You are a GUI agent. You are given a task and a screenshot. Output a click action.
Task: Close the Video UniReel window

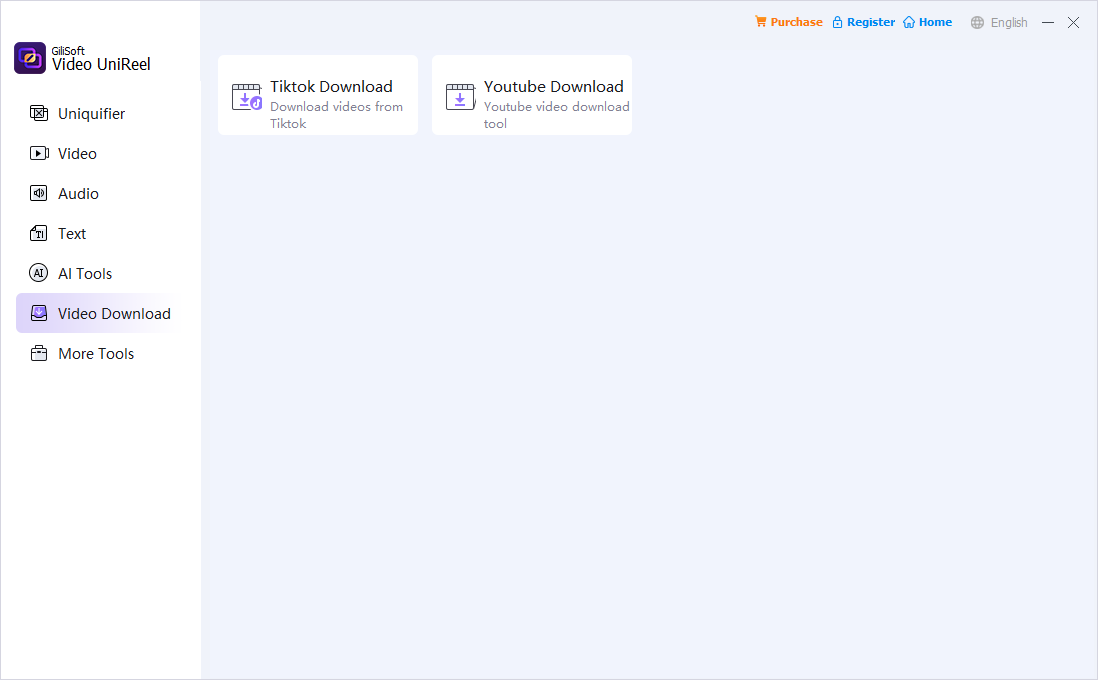(x=1073, y=22)
